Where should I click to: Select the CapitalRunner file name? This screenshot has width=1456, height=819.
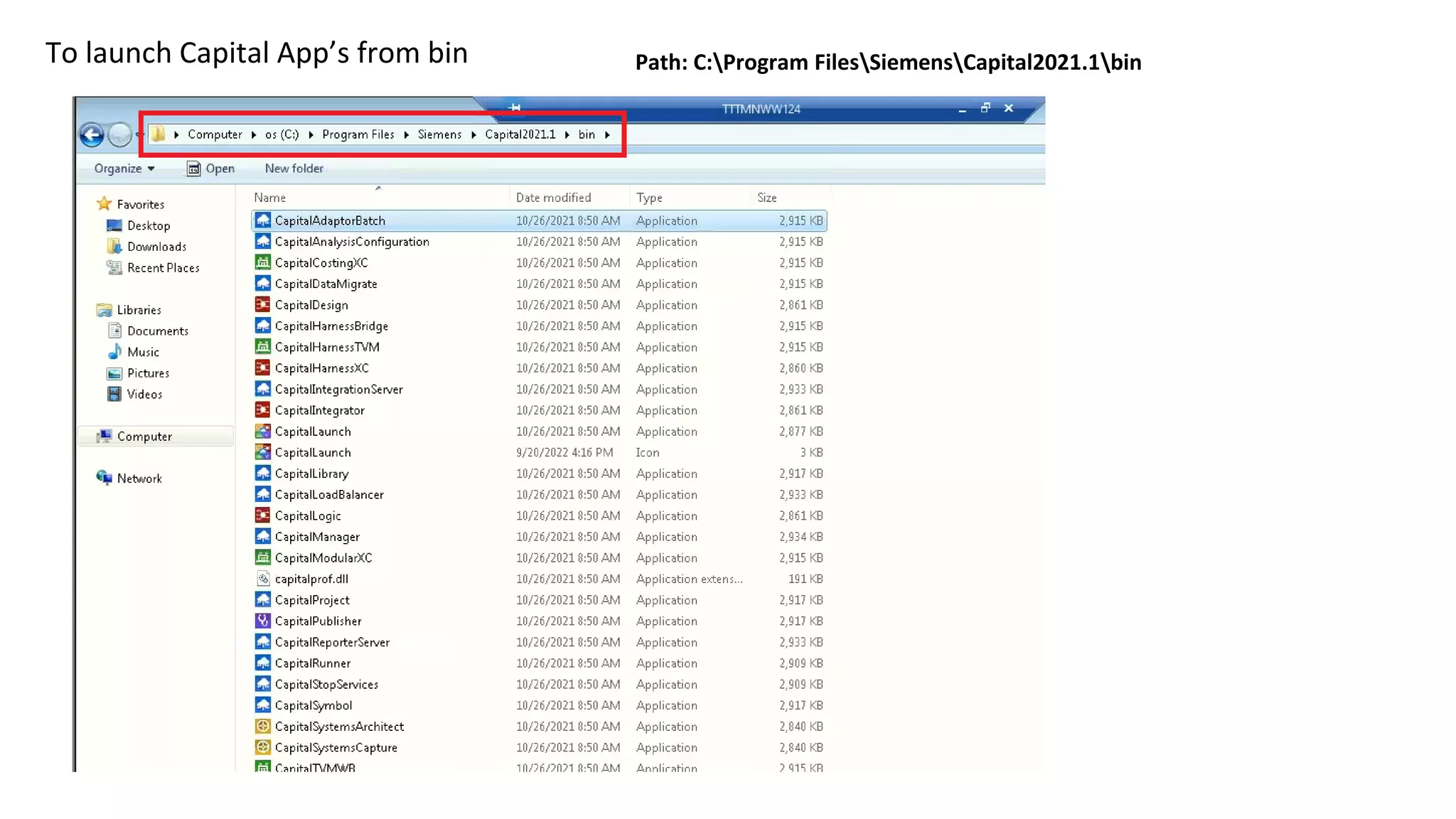tap(313, 663)
